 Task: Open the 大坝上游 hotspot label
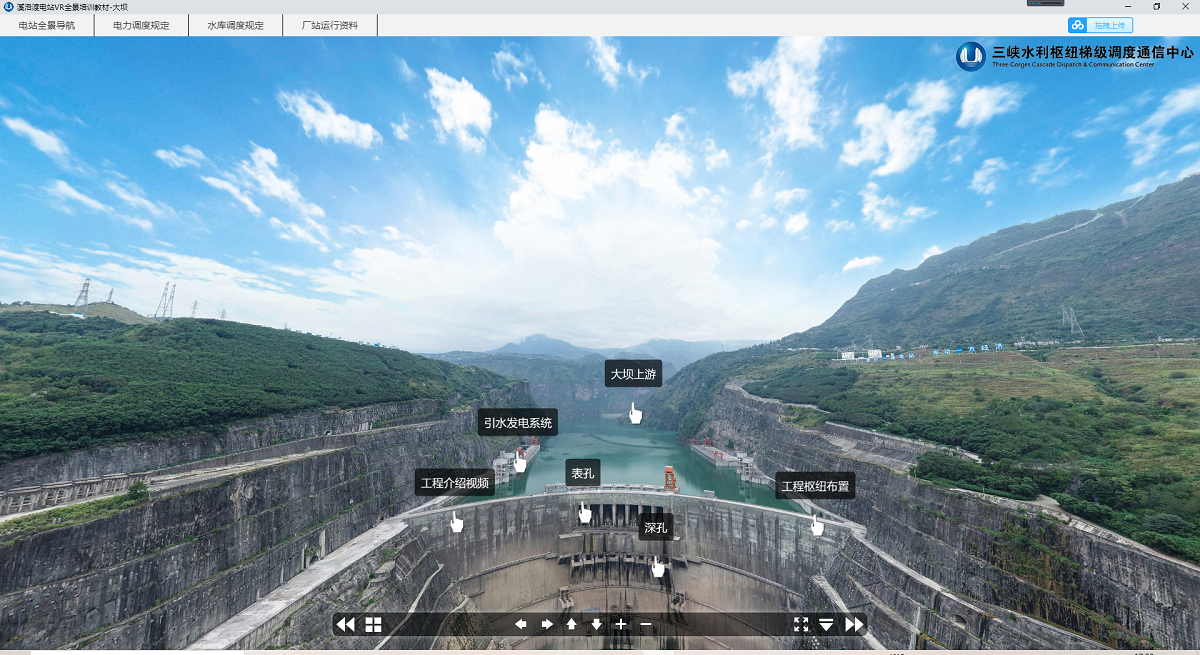click(633, 374)
